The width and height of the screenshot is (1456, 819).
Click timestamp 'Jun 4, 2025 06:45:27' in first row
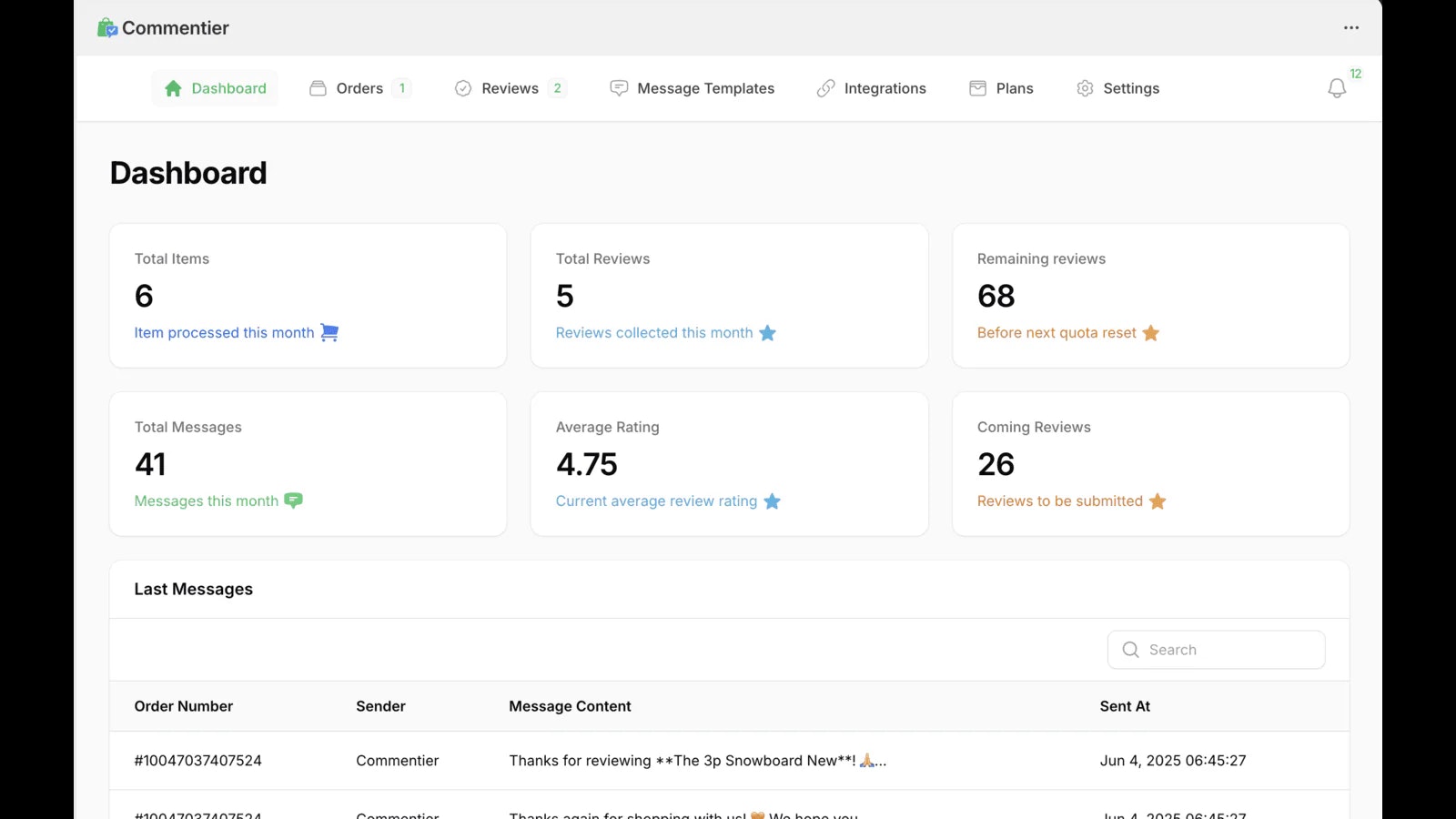click(x=1173, y=761)
